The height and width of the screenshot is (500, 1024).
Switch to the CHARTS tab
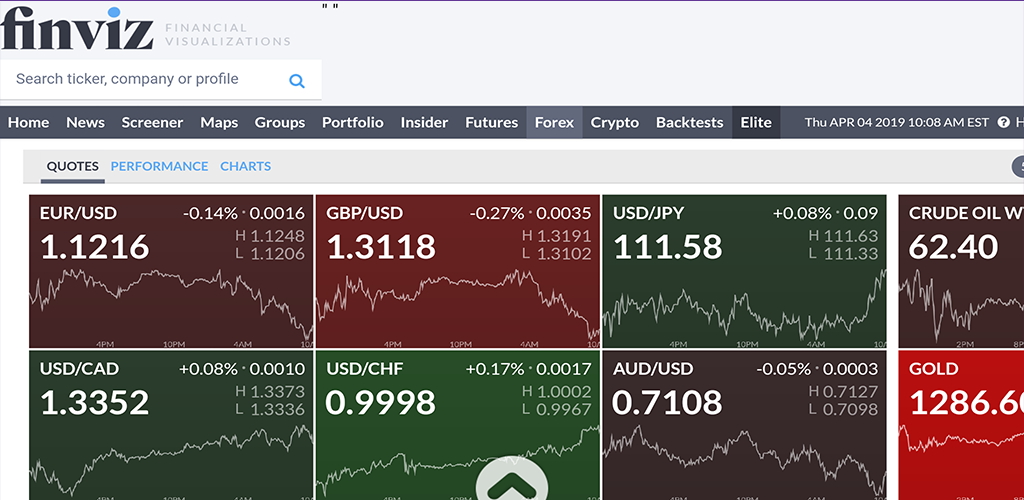(x=246, y=166)
